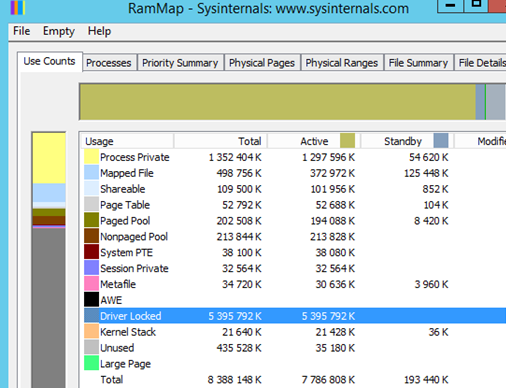Click the pink Metafile color swatch
The image size is (506, 388).
[x=91, y=284]
